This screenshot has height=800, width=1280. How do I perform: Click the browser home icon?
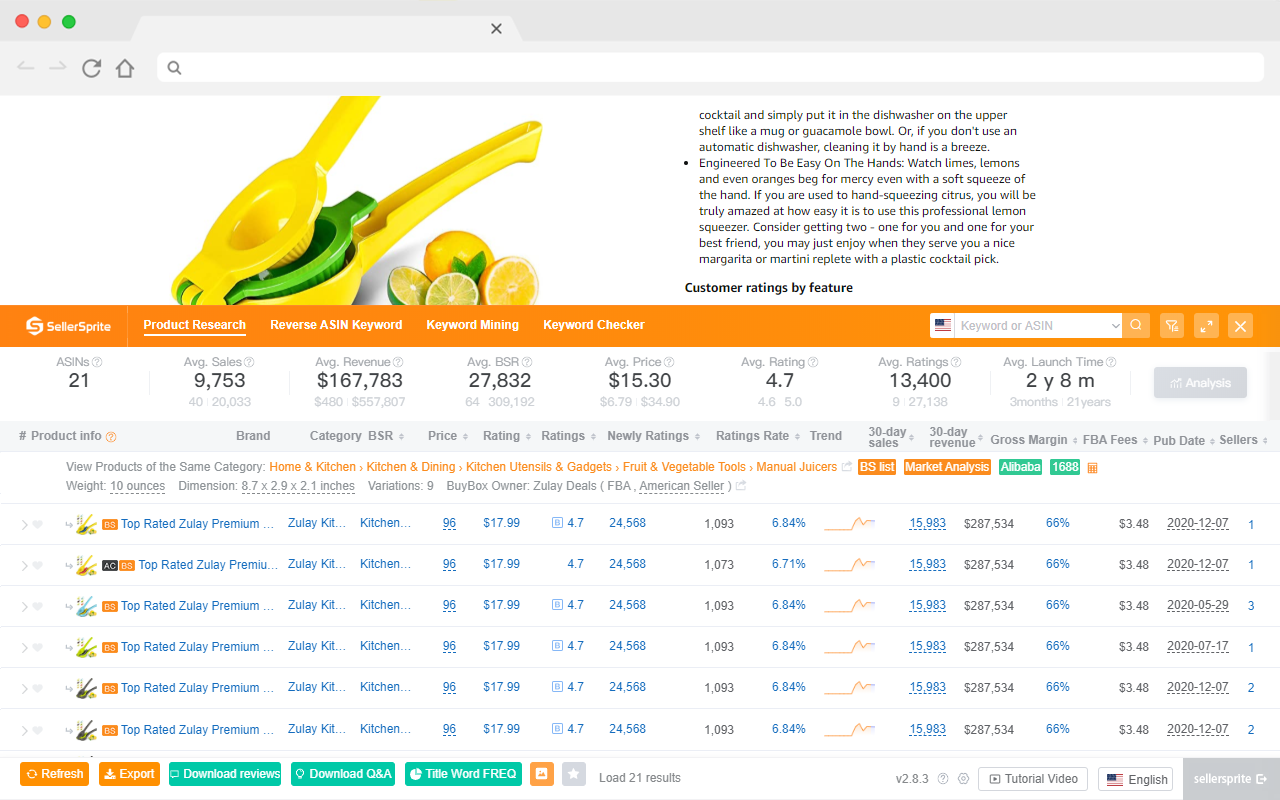click(125, 68)
